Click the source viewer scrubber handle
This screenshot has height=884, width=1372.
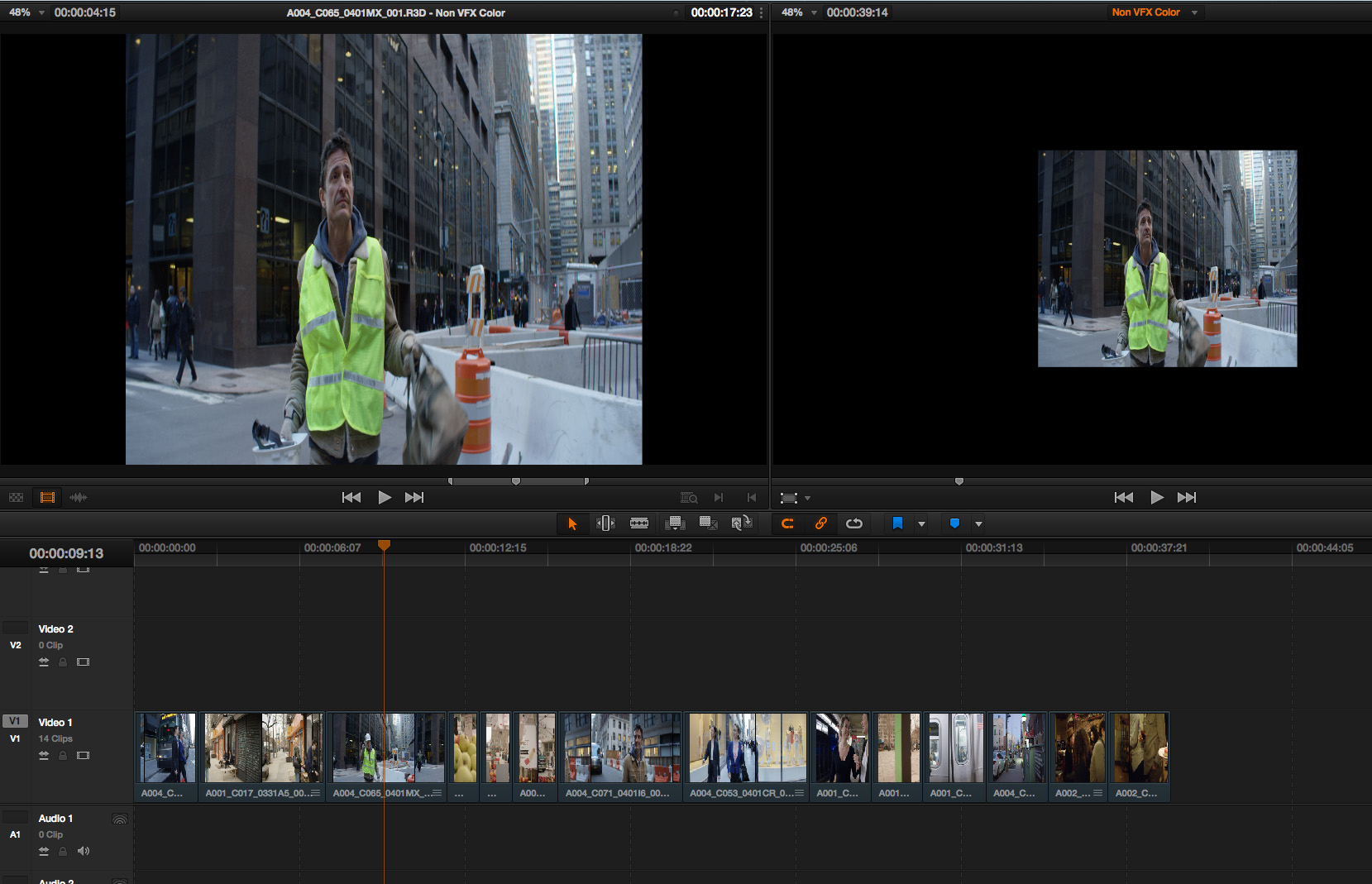tap(516, 481)
